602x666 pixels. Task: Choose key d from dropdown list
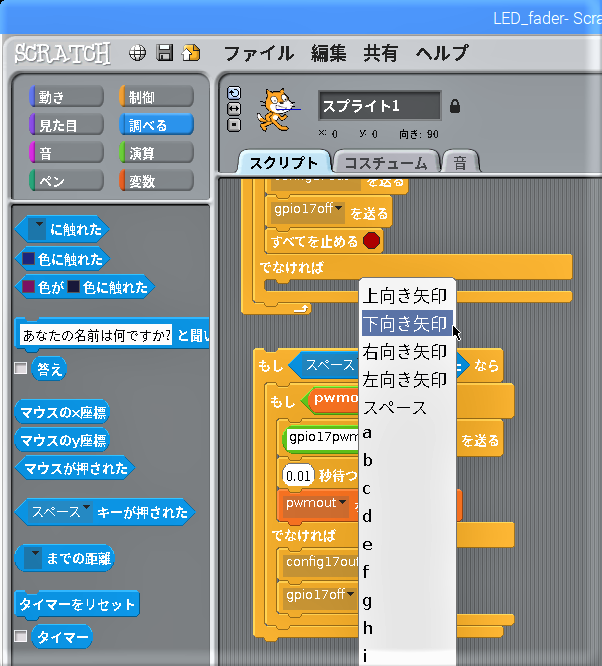407,516
